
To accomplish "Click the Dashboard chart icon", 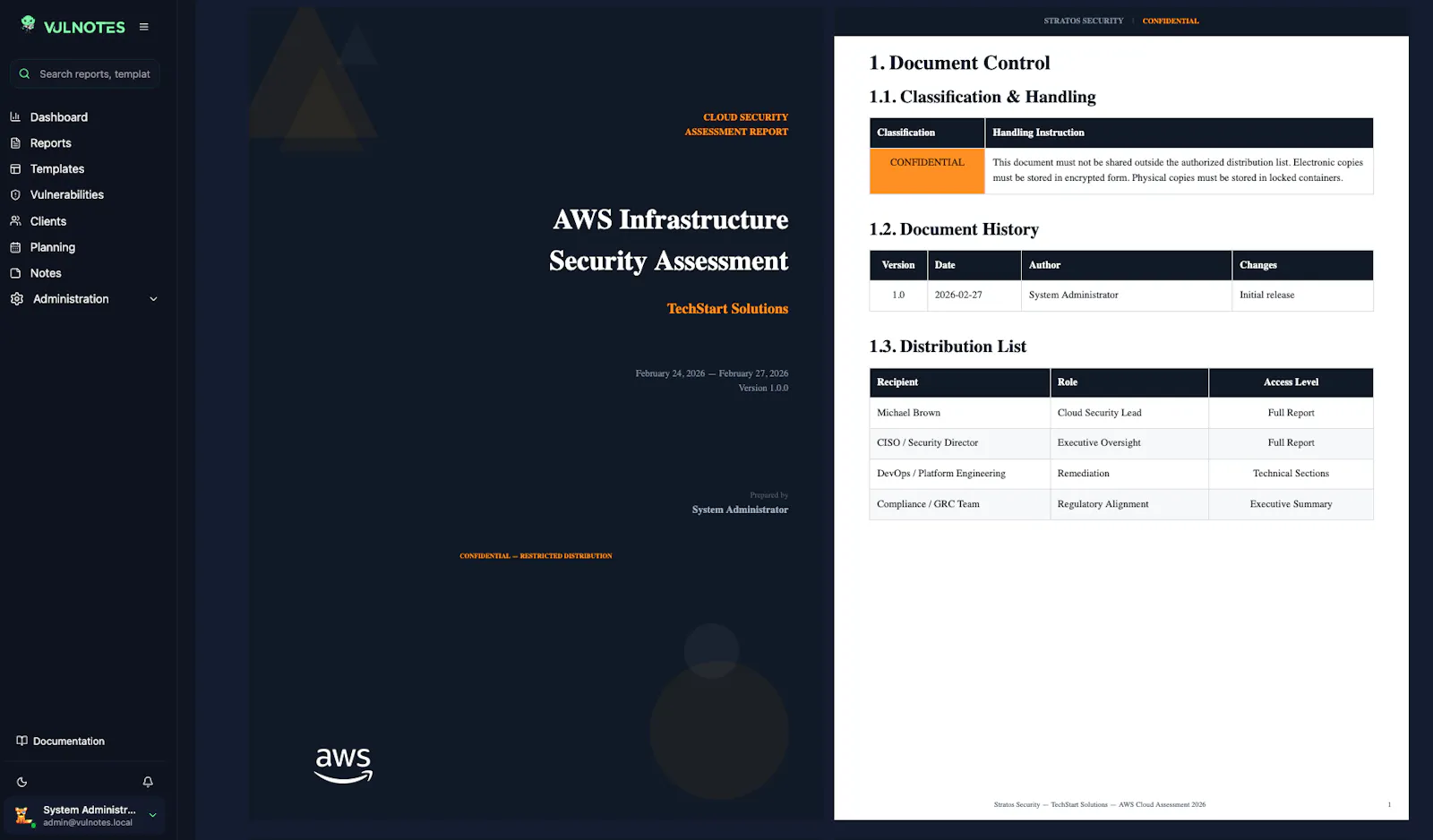I will [x=15, y=117].
